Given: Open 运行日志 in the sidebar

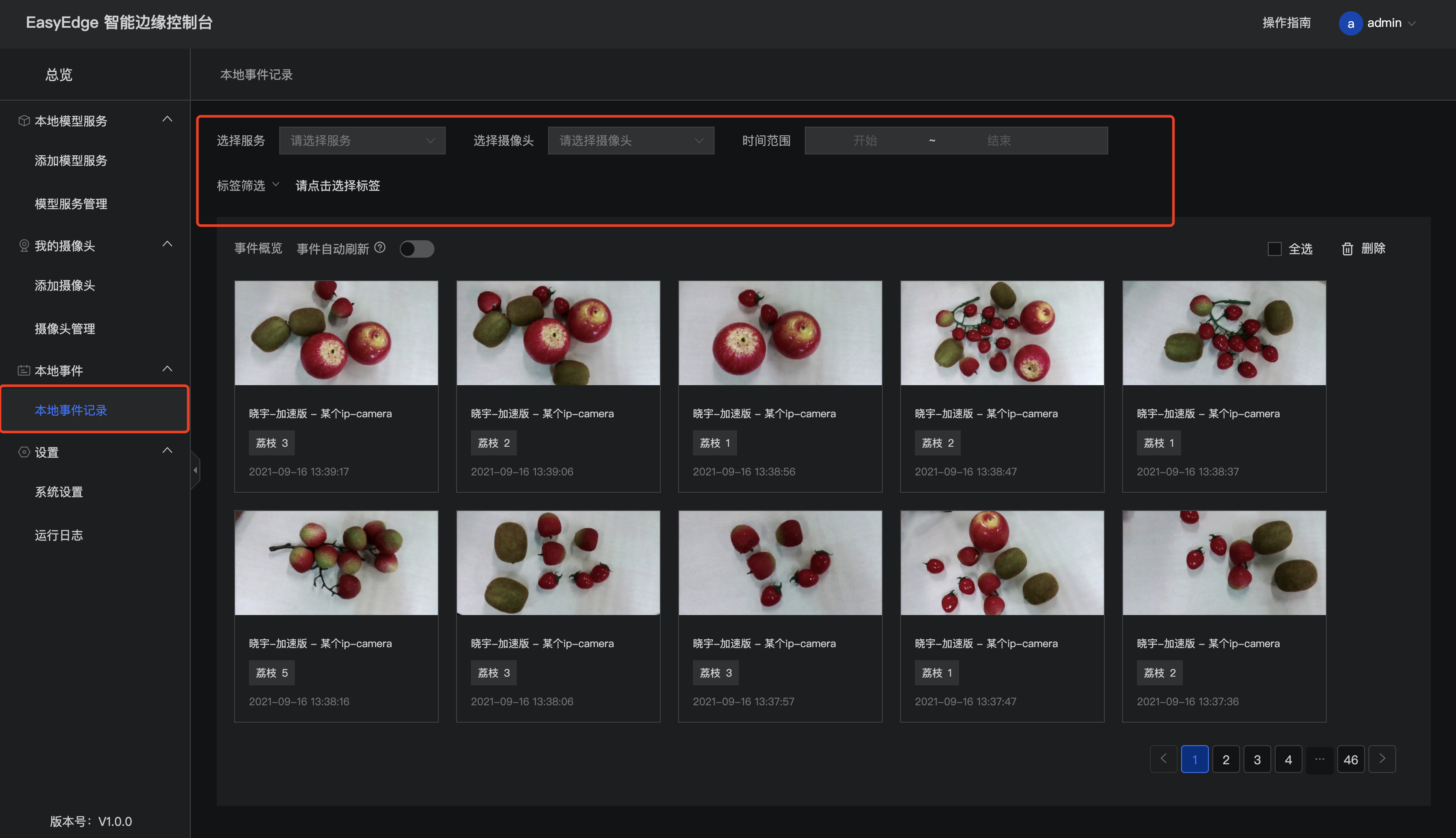Looking at the screenshot, I should point(59,535).
